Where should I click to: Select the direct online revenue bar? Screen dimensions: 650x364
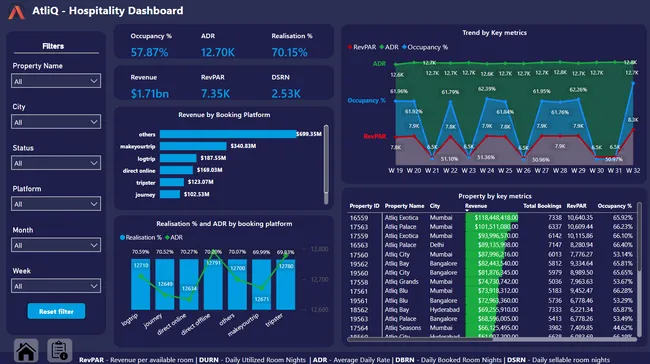pos(176,170)
